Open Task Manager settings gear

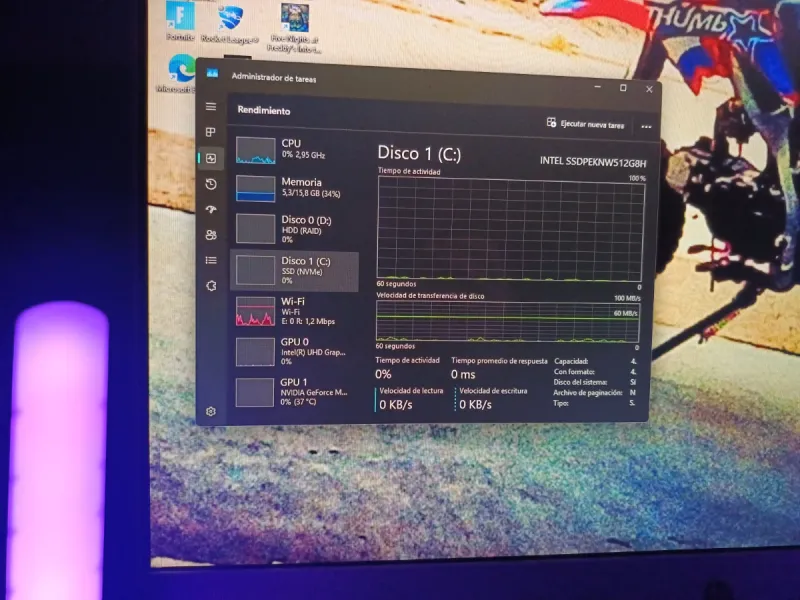click(x=211, y=411)
